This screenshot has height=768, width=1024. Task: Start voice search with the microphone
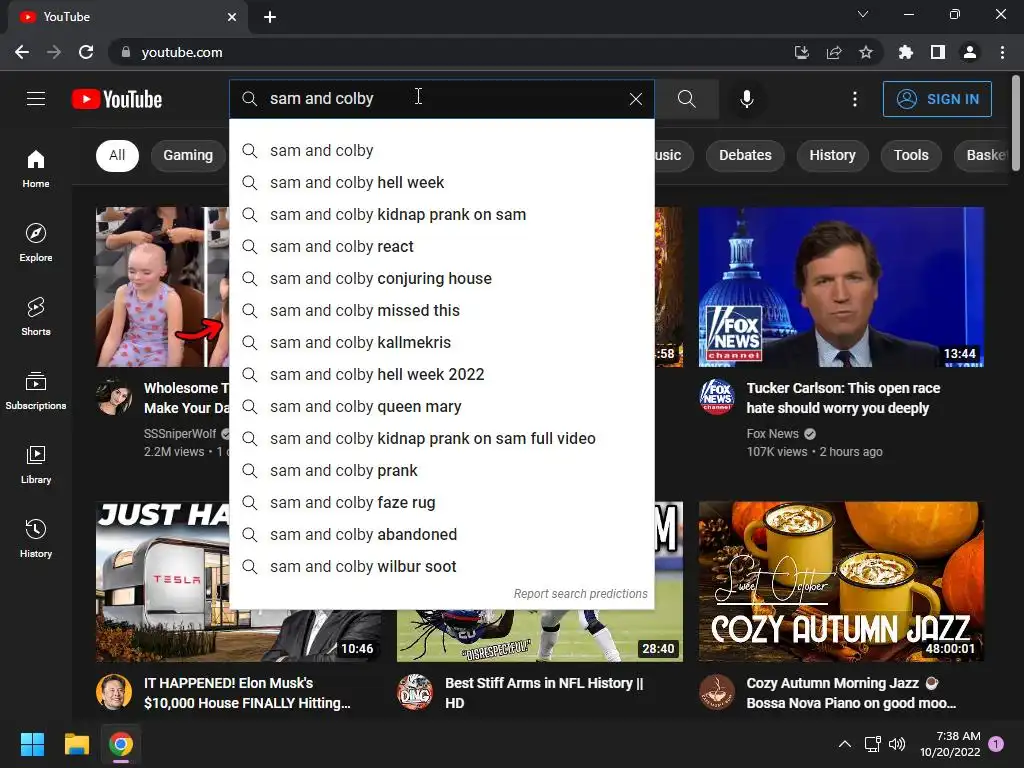pyautogui.click(x=747, y=99)
